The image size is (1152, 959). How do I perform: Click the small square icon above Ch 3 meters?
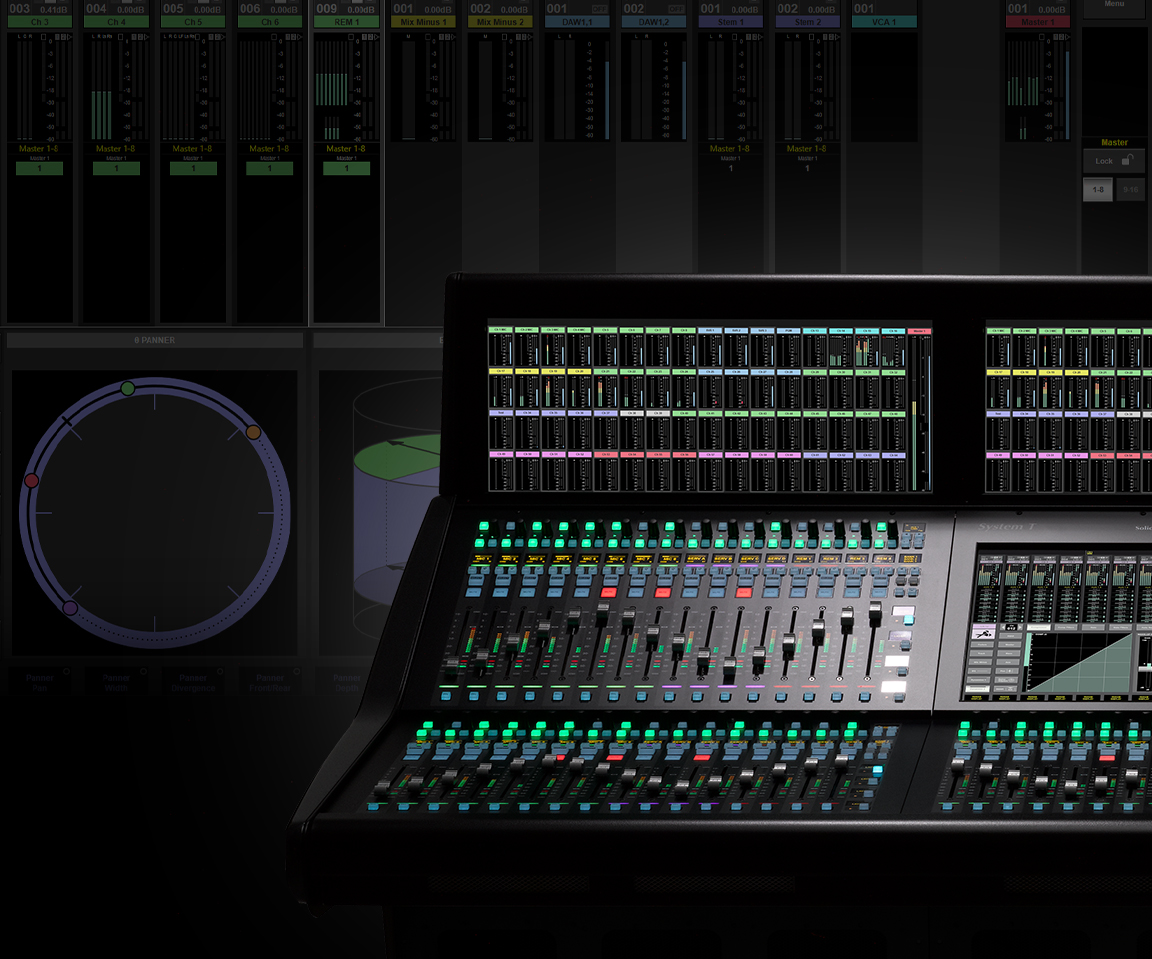point(43,37)
